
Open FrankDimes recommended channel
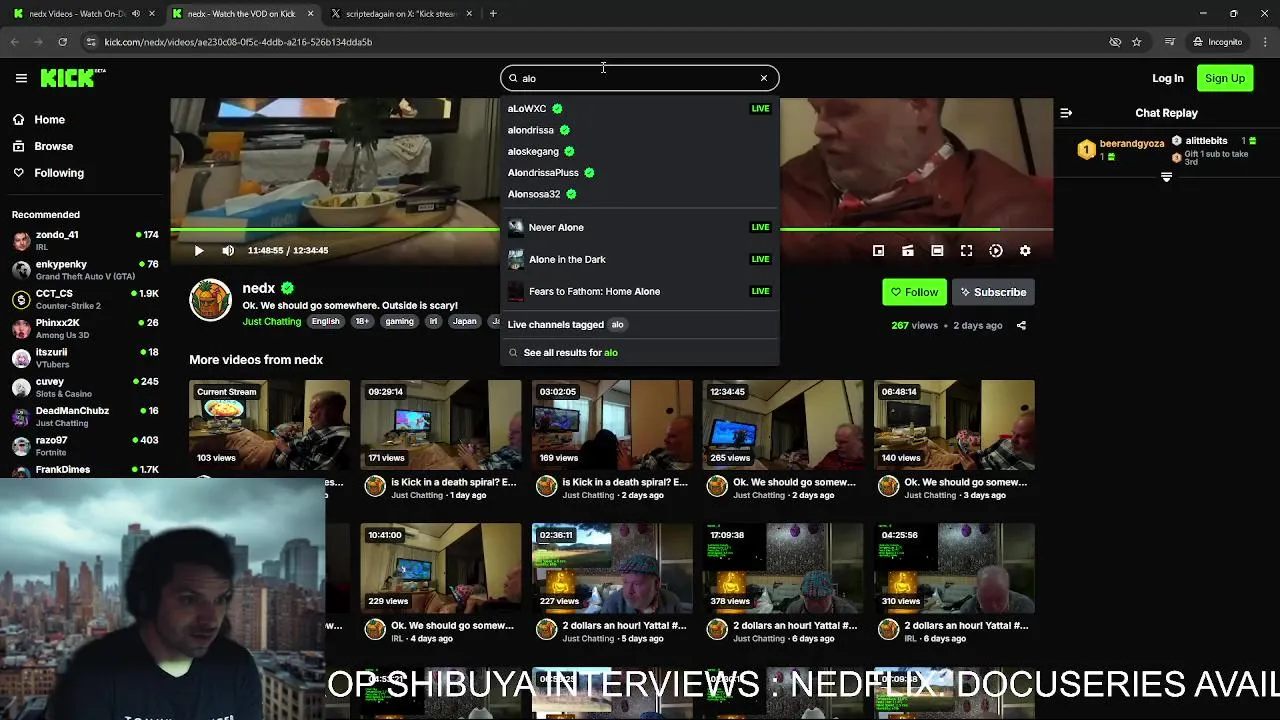point(85,470)
